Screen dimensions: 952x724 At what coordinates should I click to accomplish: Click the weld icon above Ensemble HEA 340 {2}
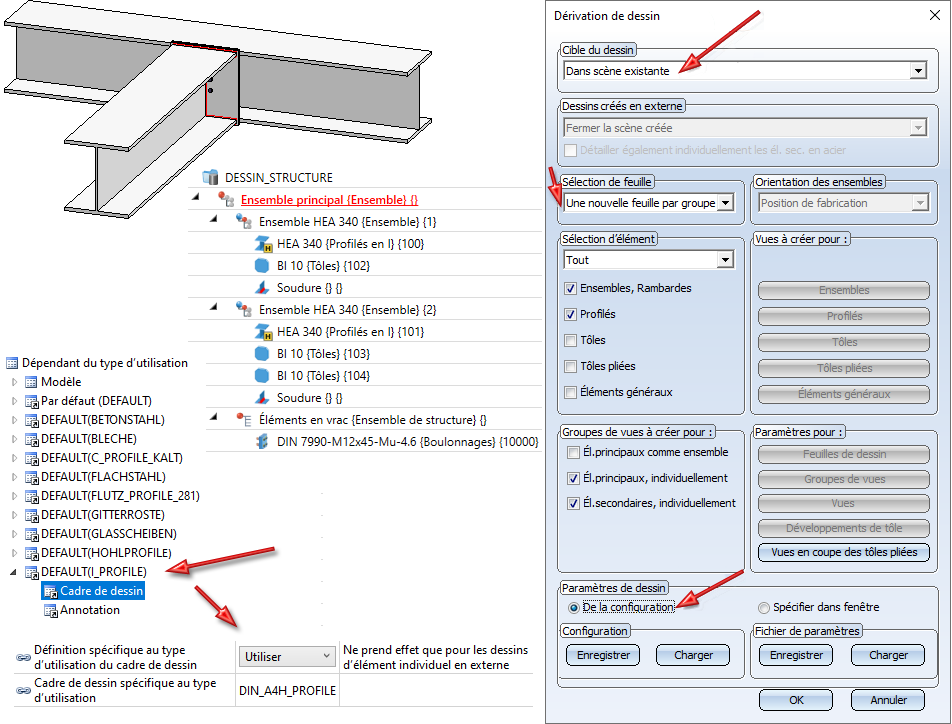pos(262,287)
